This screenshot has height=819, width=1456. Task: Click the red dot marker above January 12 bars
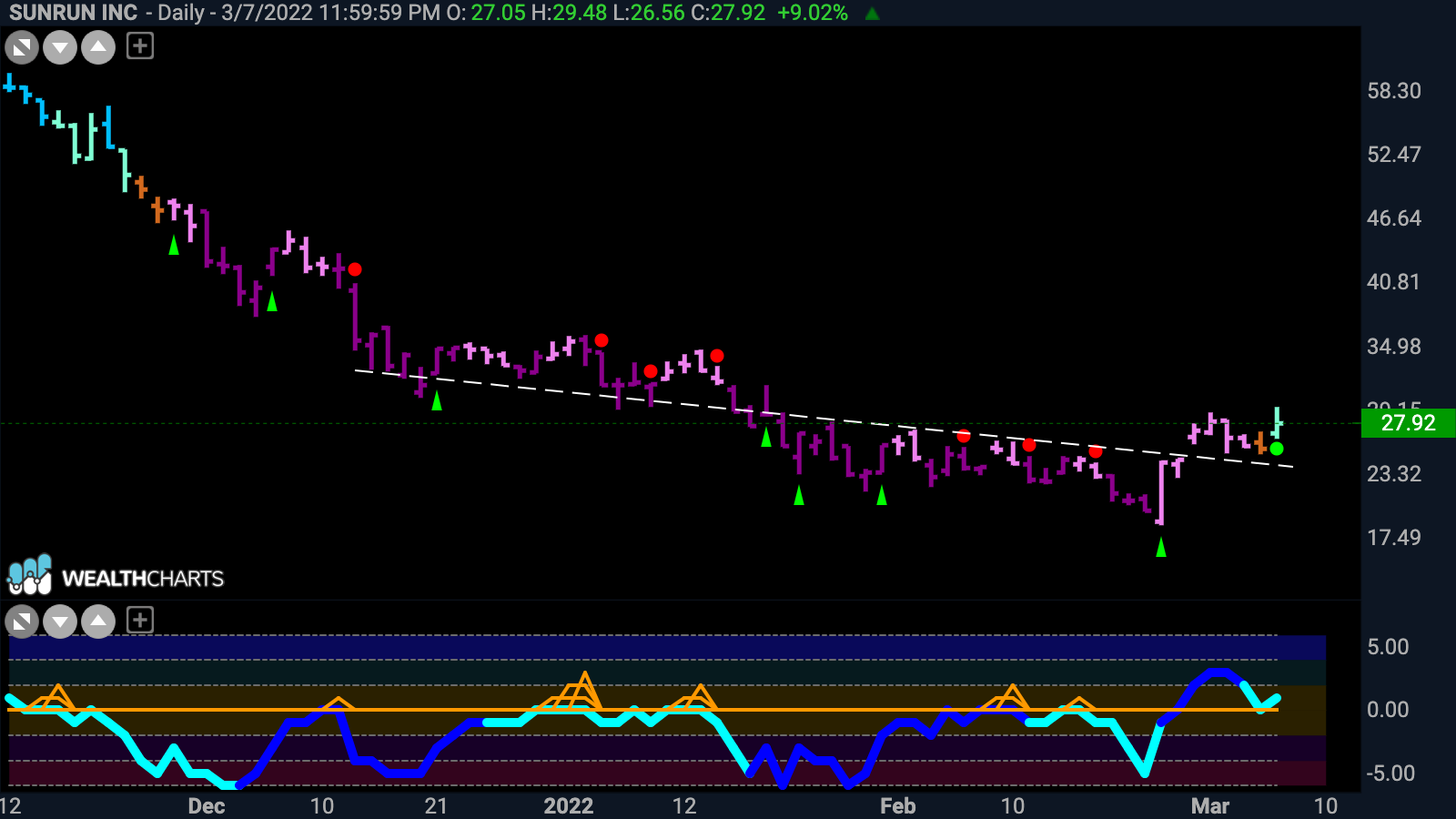(x=717, y=356)
